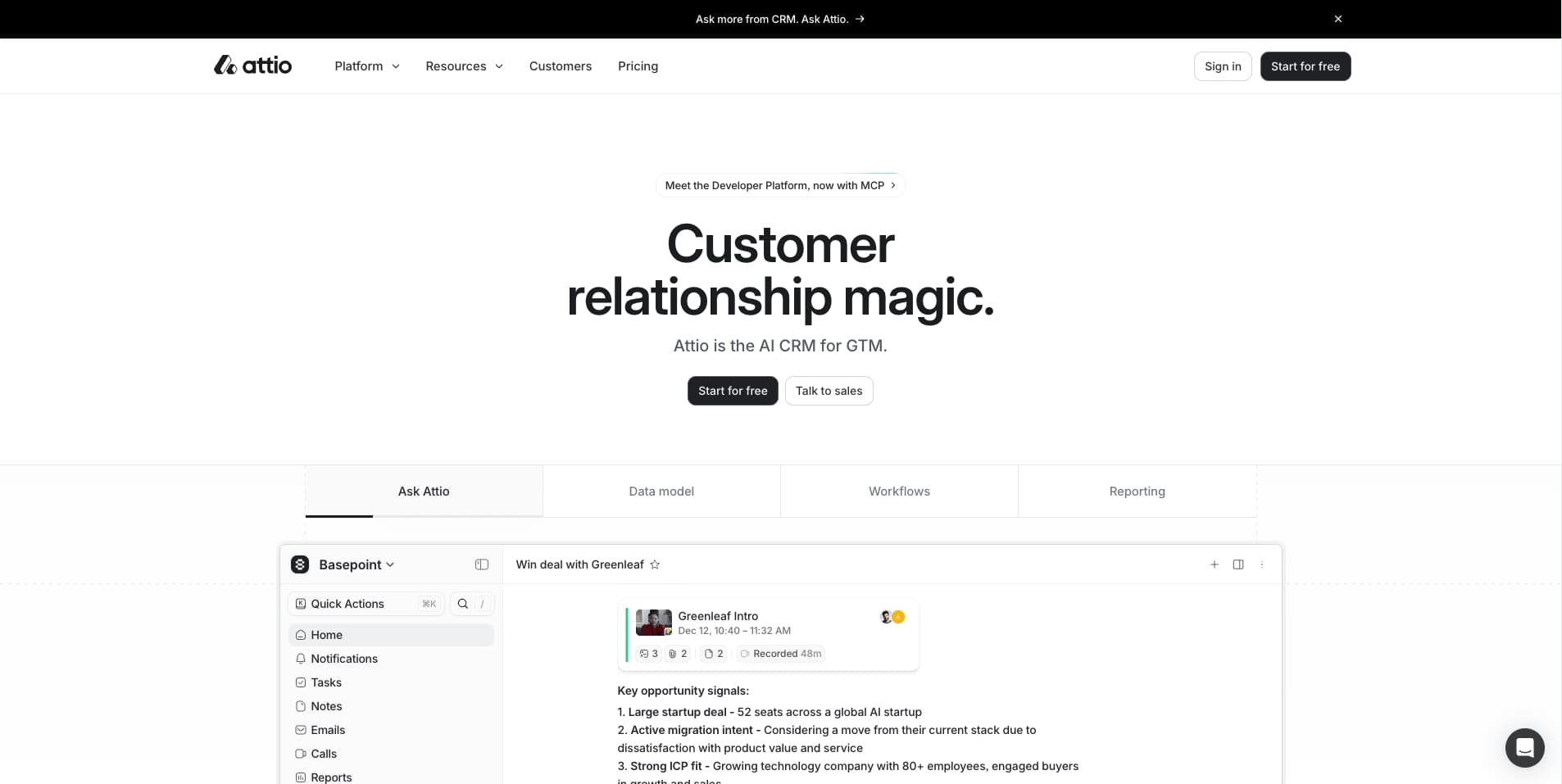The width and height of the screenshot is (1562, 784).
Task: Collapse the sidebar with panel icon
Action: [x=482, y=564]
